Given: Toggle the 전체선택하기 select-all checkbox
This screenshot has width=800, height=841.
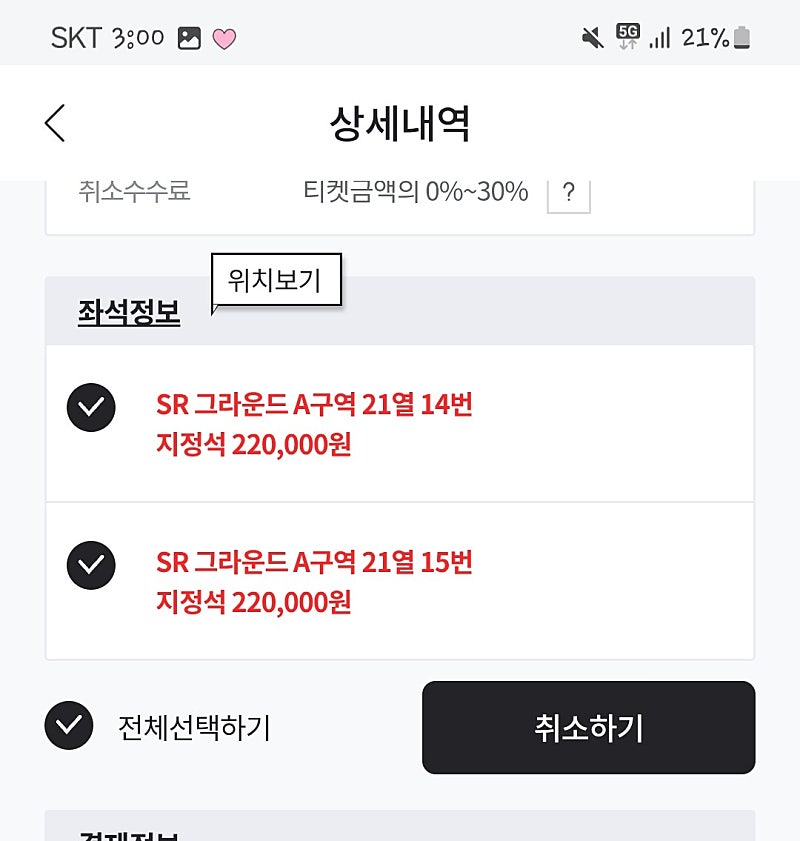Looking at the screenshot, I should [x=69, y=726].
